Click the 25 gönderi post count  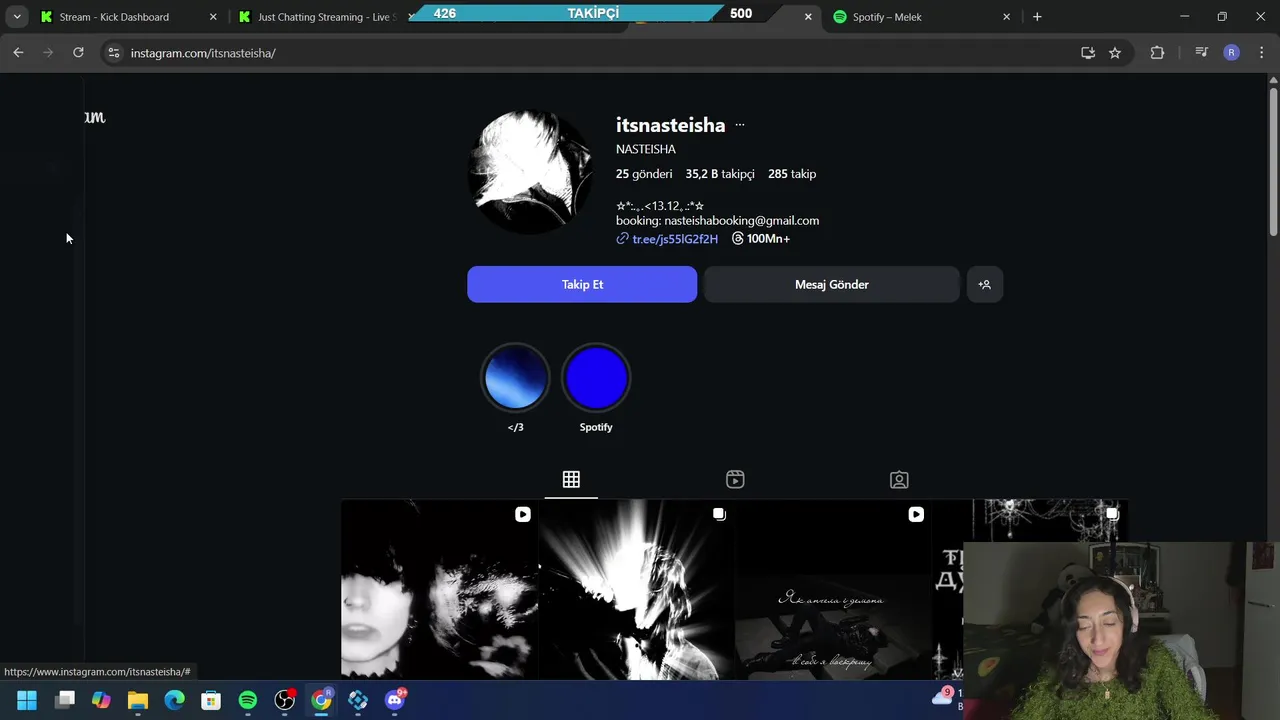pyautogui.click(x=644, y=174)
